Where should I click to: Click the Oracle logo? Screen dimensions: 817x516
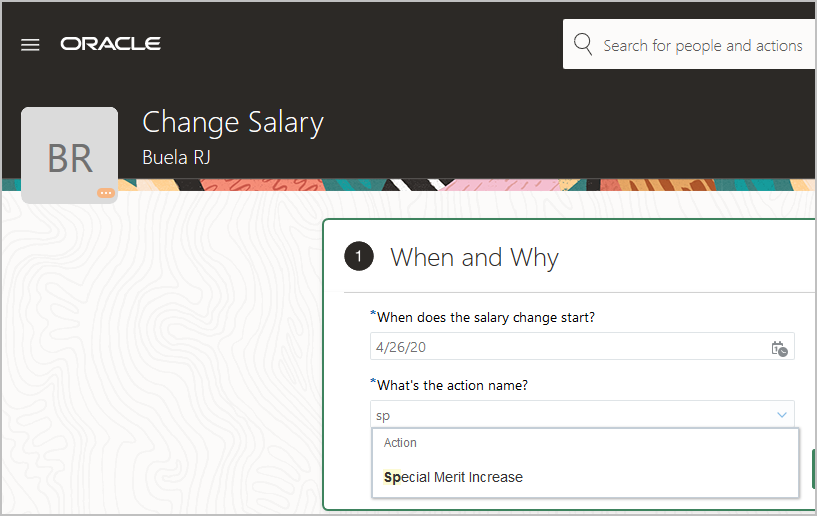(110, 44)
